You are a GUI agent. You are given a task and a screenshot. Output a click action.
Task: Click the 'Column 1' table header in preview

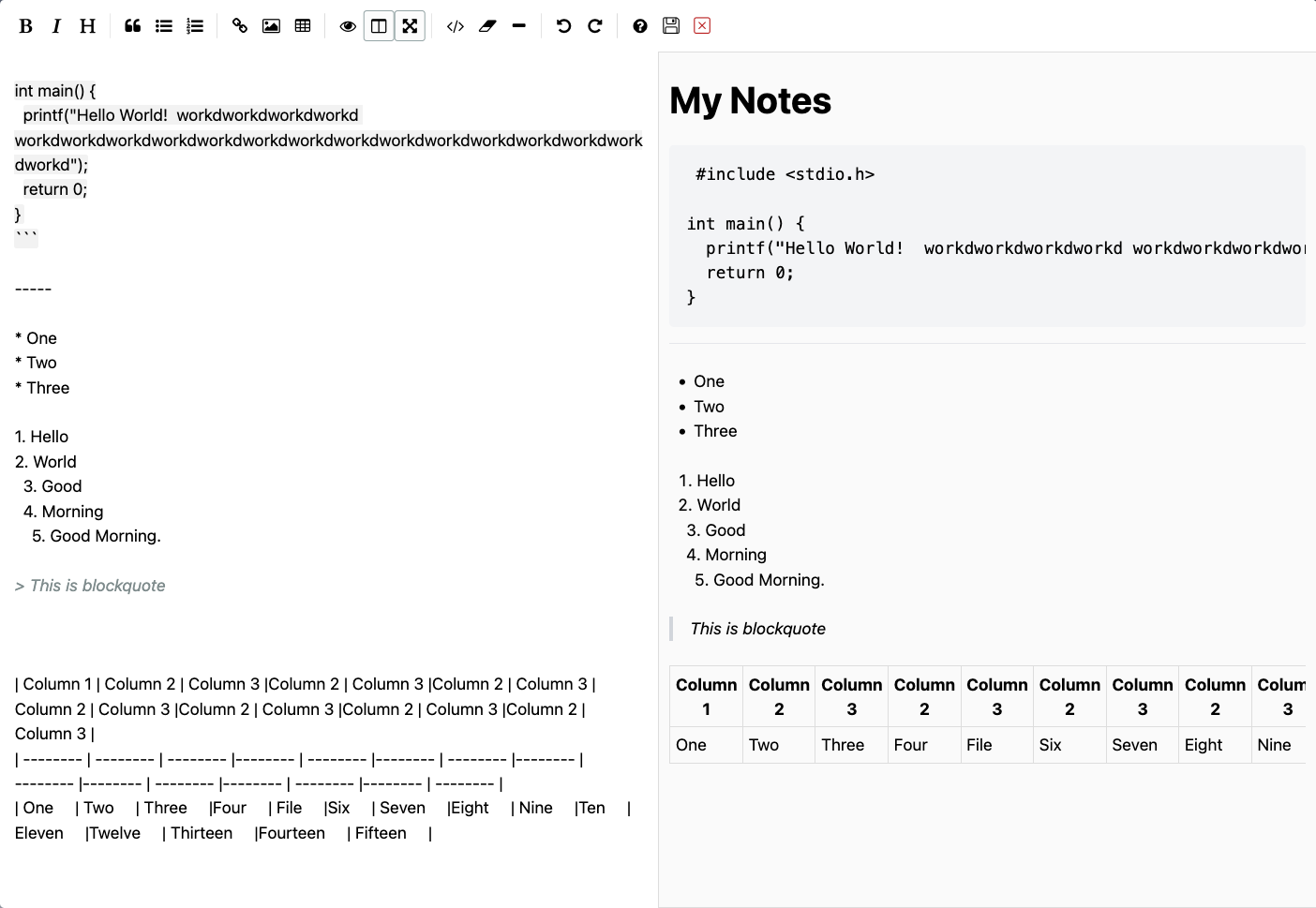pyautogui.click(x=707, y=697)
